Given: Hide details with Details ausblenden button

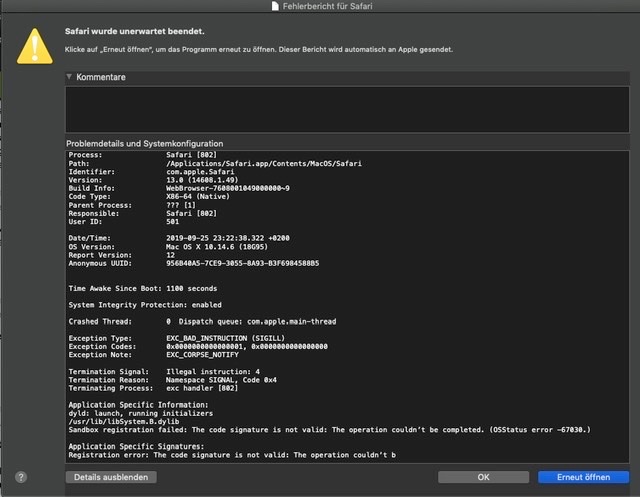Looking at the screenshot, I should 110,478.
